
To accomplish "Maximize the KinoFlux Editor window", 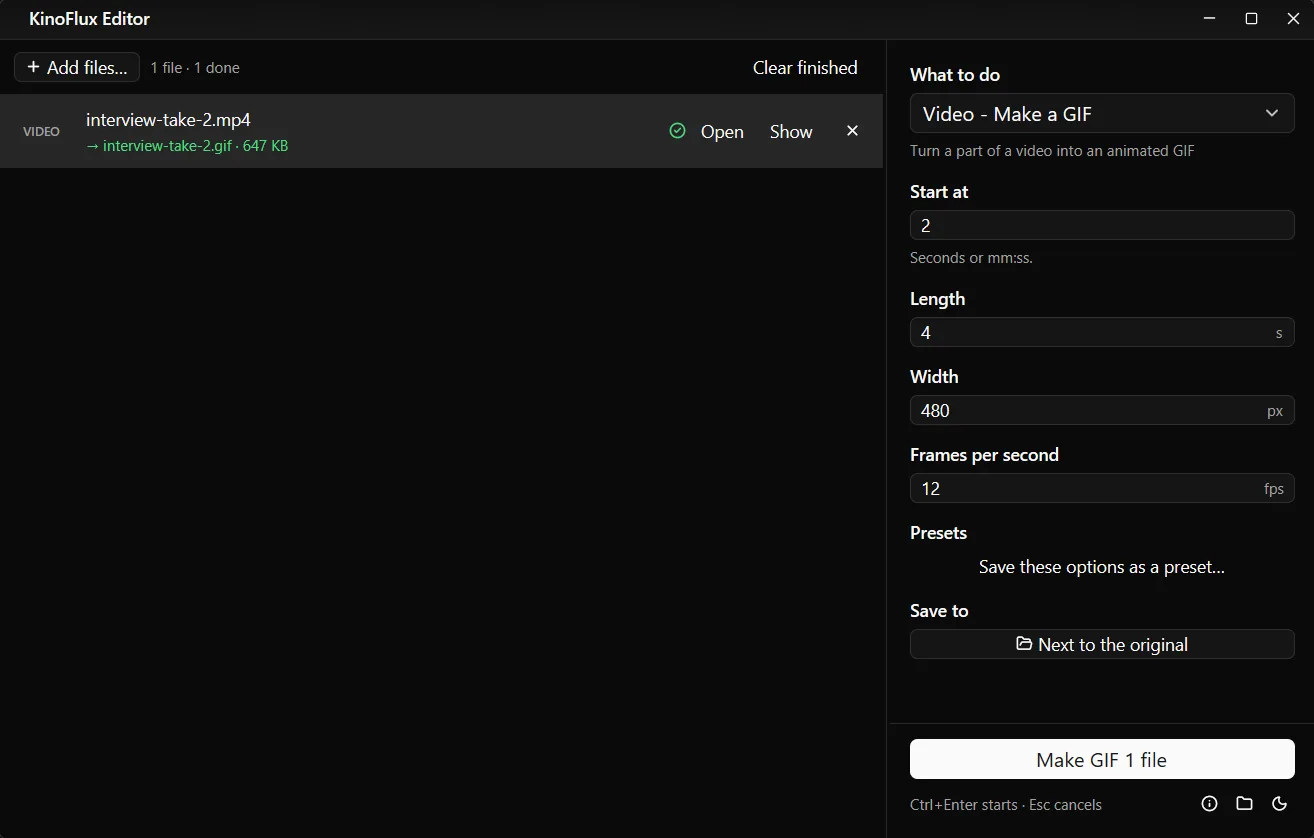I will pos(1251,19).
